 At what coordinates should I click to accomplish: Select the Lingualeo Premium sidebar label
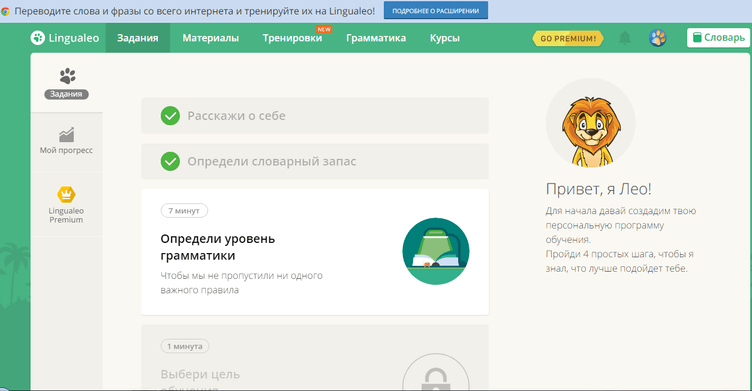[x=66, y=215]
